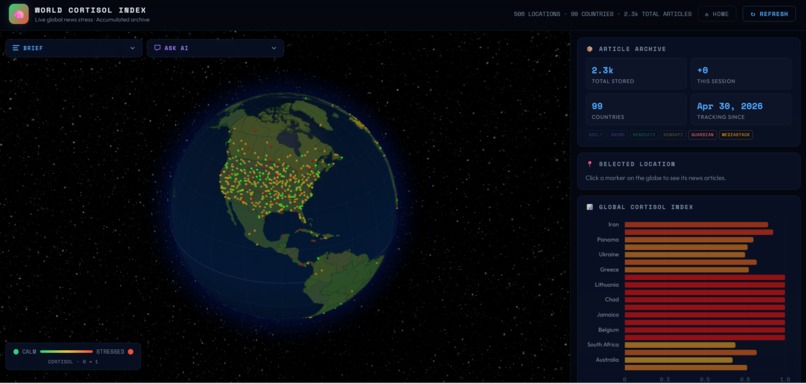The width and height of the screenshot is (806, 384).
Task: Select the Iran bar in the chart
Action: pos(696,225)
